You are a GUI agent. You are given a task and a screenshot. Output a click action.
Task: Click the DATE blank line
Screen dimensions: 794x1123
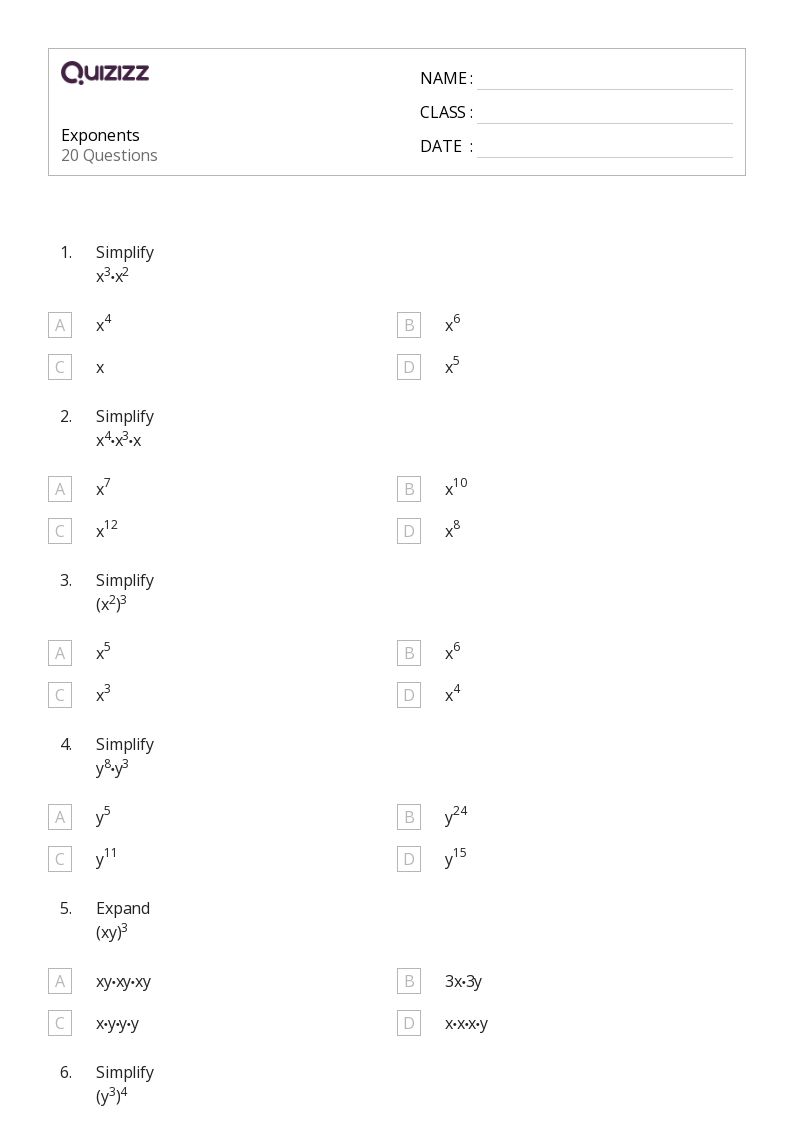pos(605,148)
